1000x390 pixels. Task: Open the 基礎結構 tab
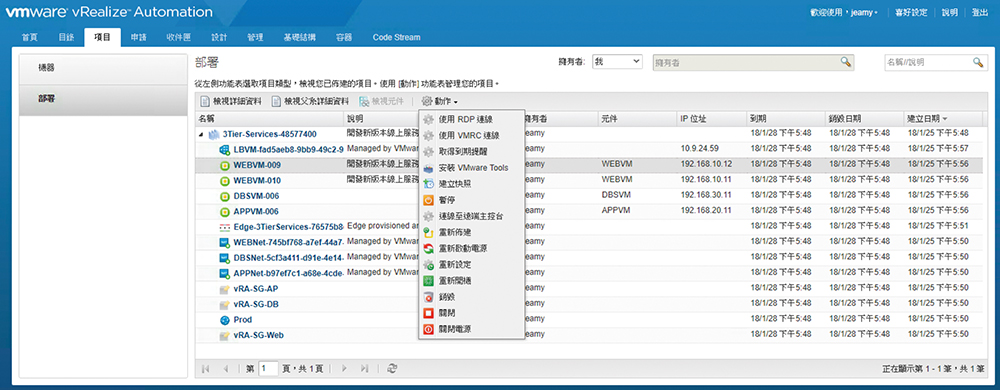pos(299,37)
